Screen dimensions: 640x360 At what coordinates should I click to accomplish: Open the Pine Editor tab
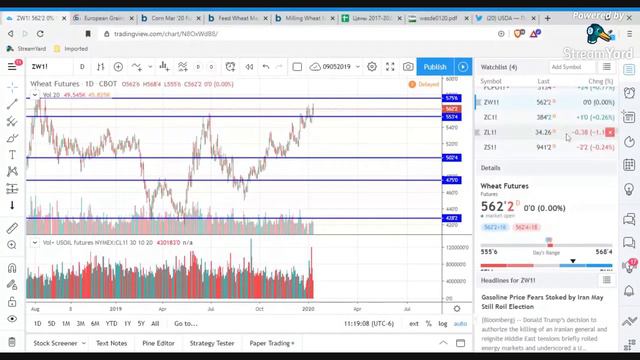click(158, 343)
